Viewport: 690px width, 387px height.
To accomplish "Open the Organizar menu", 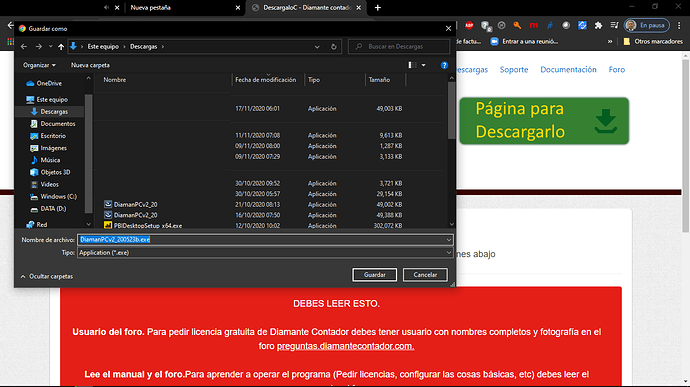I will click(x=39, y=65).
